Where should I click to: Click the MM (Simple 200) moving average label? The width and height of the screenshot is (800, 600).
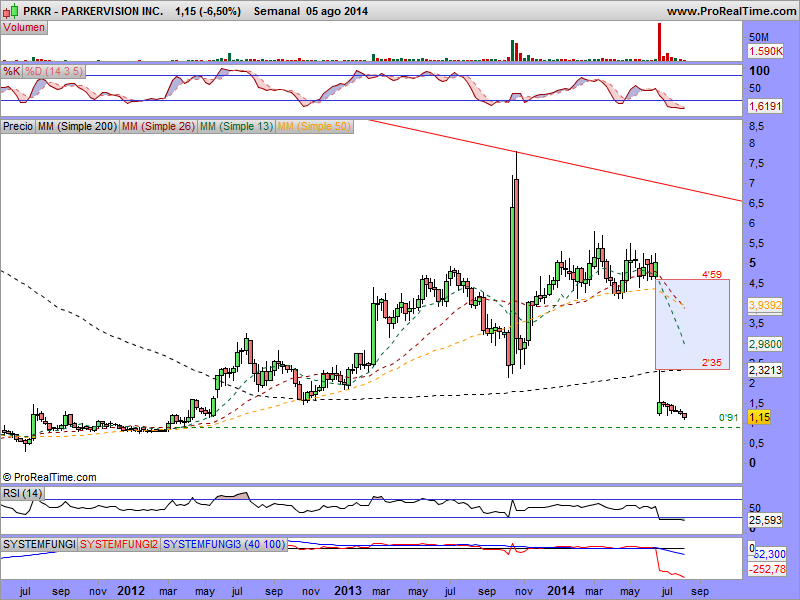tap(77, 126)
